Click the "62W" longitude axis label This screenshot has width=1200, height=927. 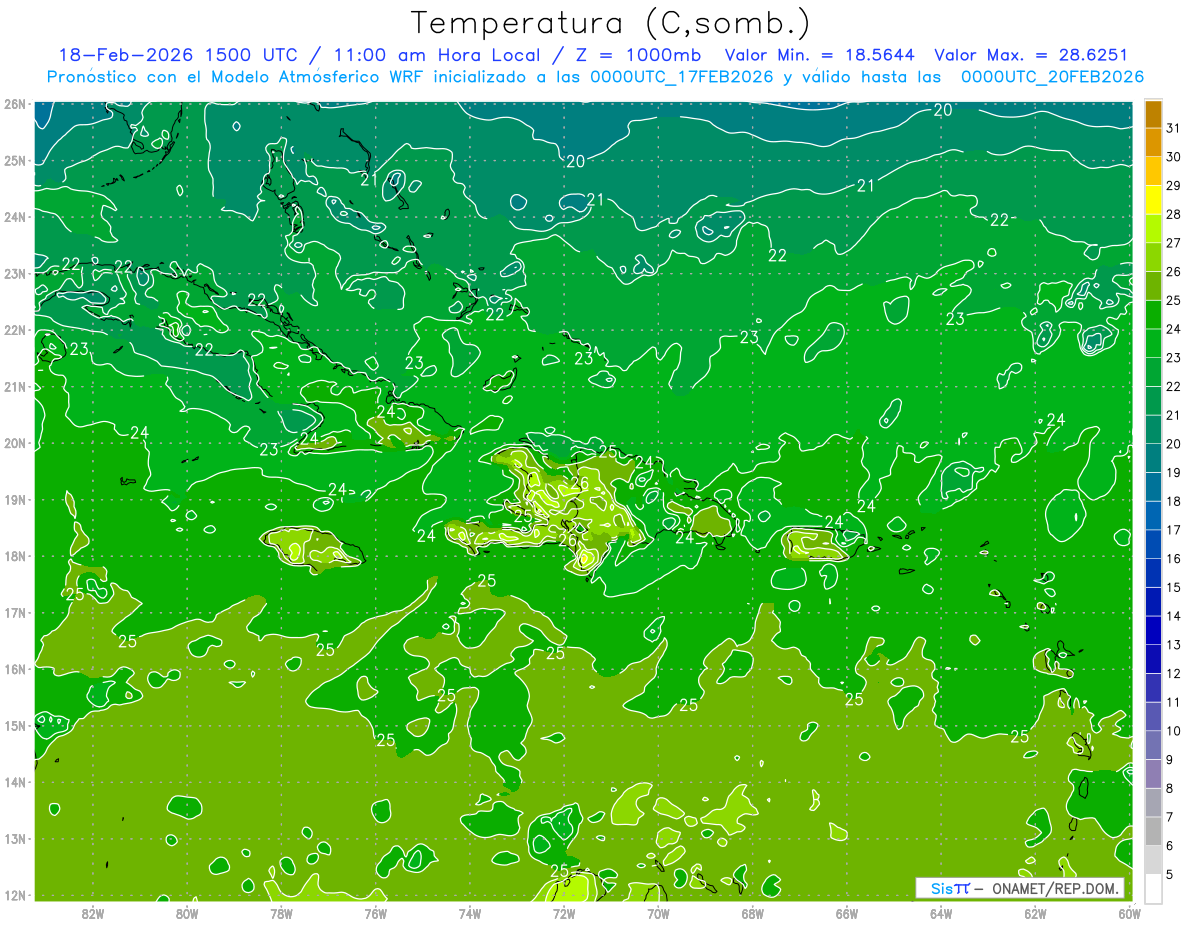(x=1035, y=913)
